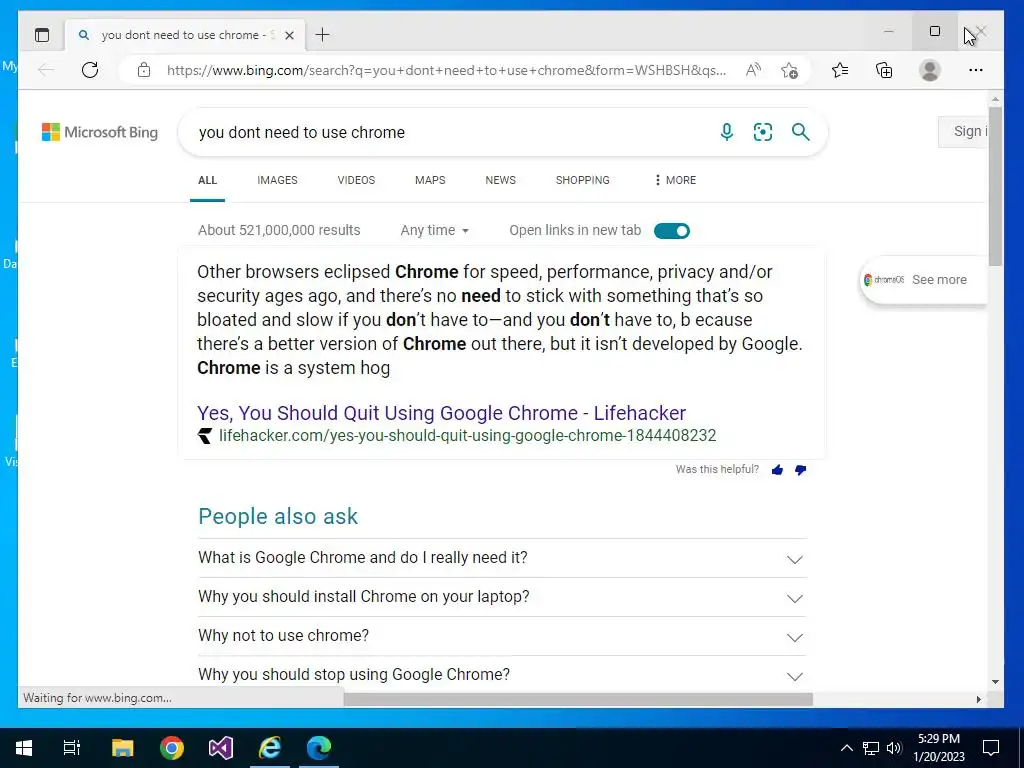
Task: Switch to the NEWS tab
Action: coord(500,180)
